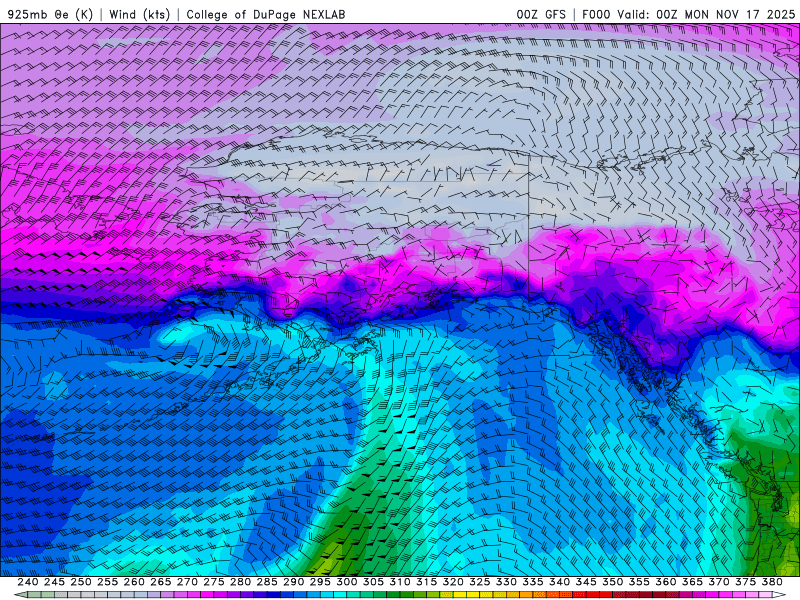Click the 315 value on the color scale
Viewport: 800px width, 600px height.
pyautogui.click(x=427, y=582)
